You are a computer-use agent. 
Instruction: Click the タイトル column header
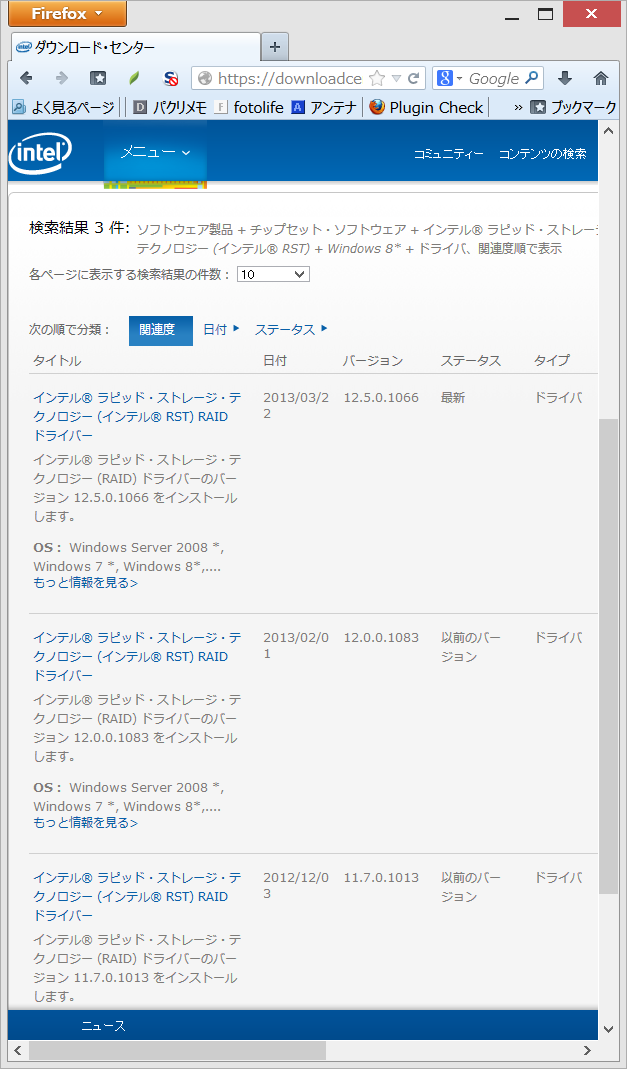pyautogui.click(x=57, y=361)
